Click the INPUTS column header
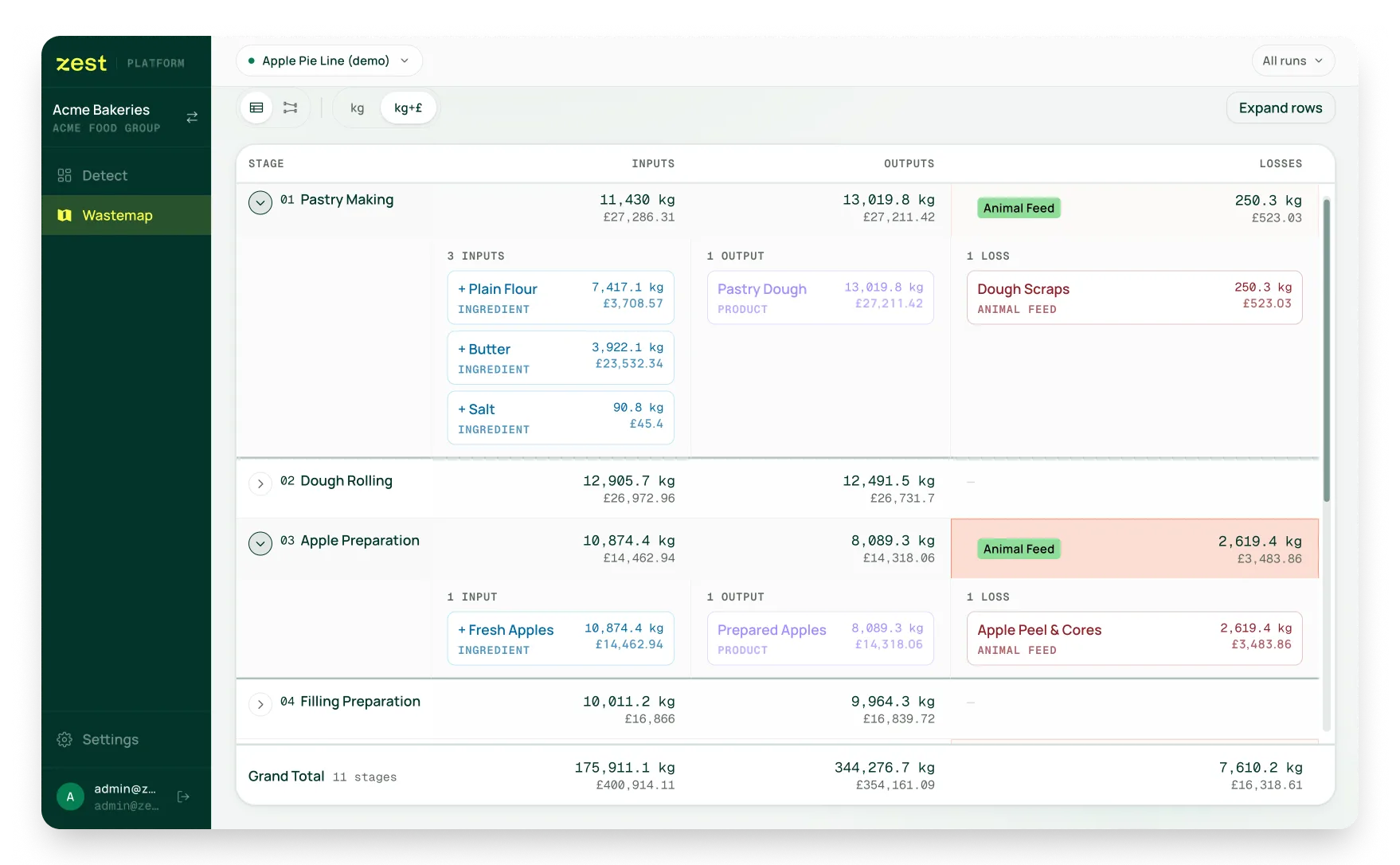Viewport: 1400px width, 865px height. (x=653, y=163)
